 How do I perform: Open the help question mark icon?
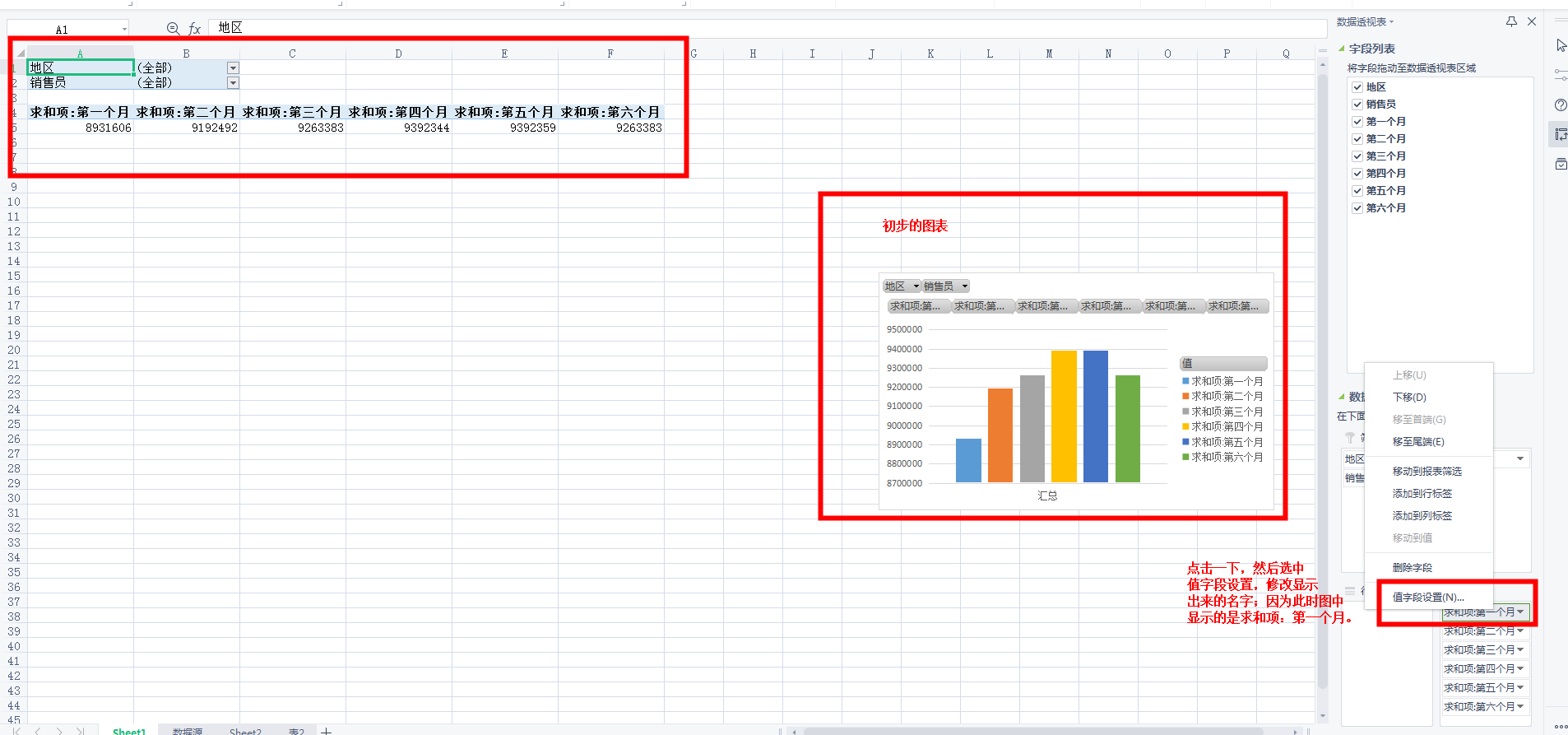(1561, 105)
